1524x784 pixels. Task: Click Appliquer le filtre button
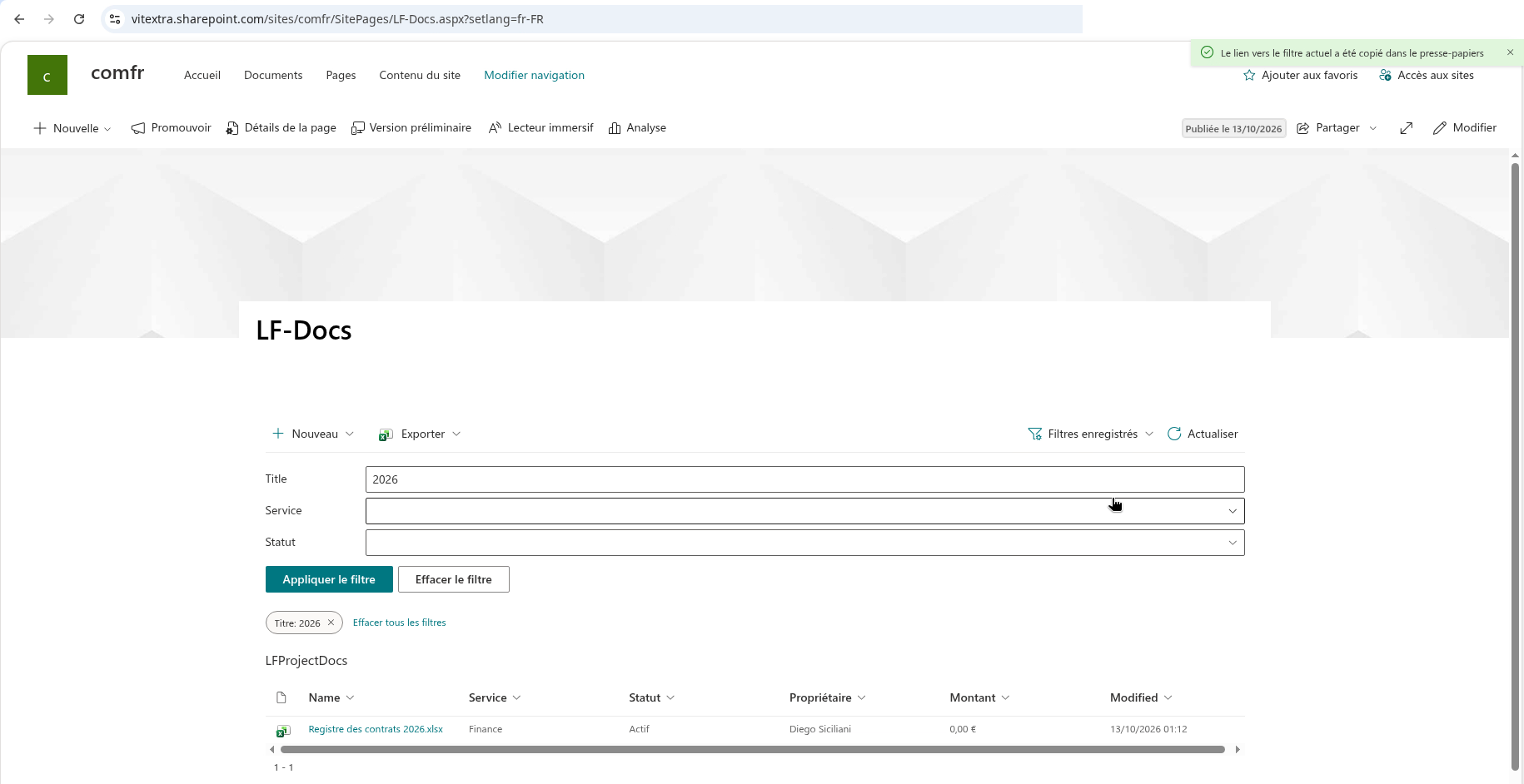pos(329,579)
